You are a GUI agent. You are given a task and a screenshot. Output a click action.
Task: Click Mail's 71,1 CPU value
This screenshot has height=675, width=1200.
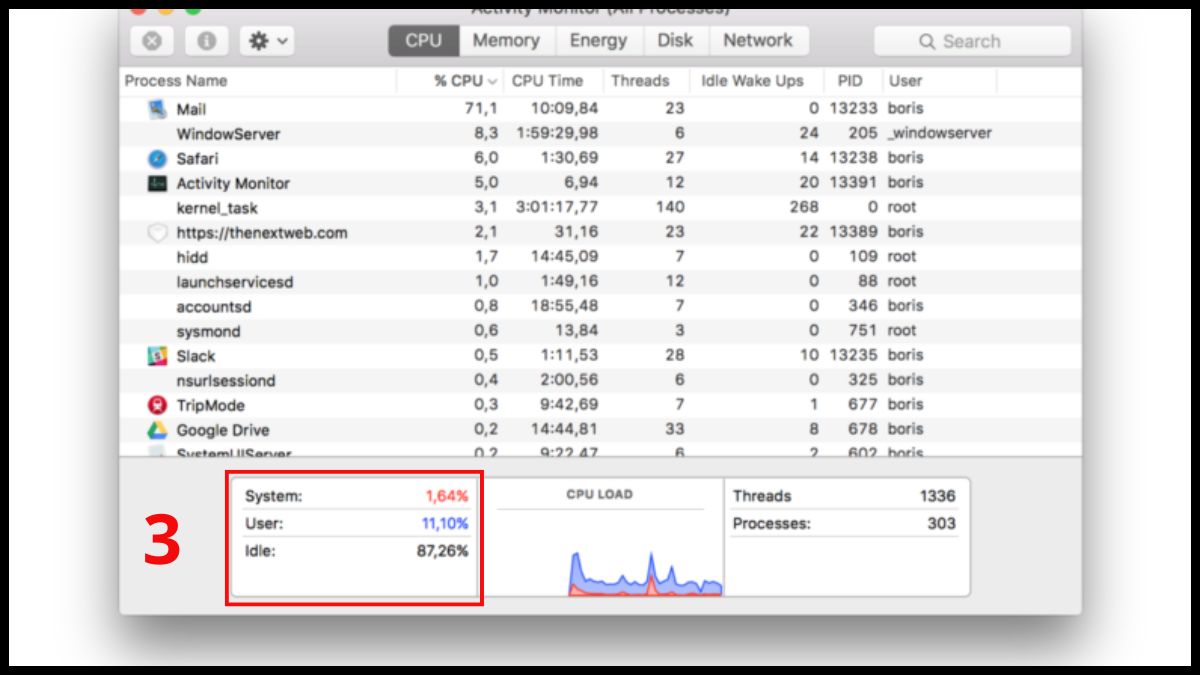(482, 108)
